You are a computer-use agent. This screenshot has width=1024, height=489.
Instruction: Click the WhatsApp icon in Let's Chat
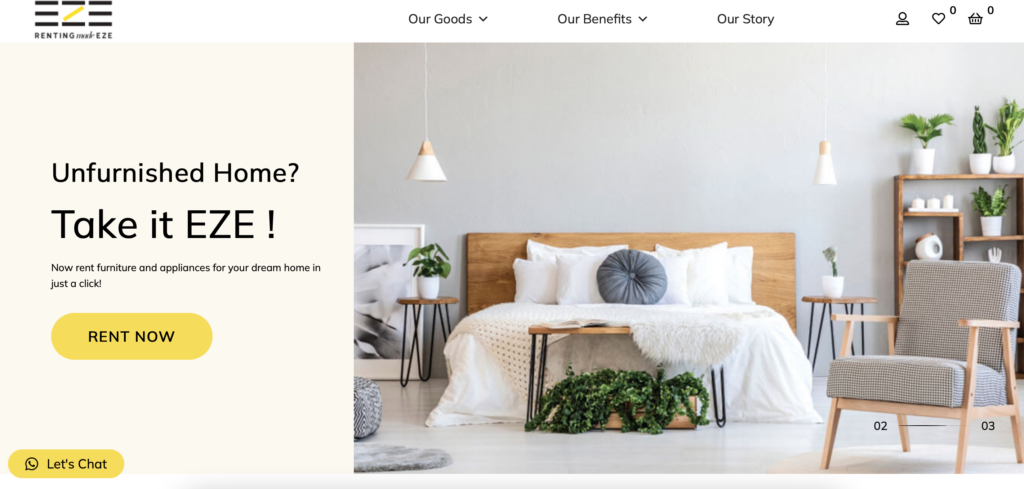tap(31, 464)
